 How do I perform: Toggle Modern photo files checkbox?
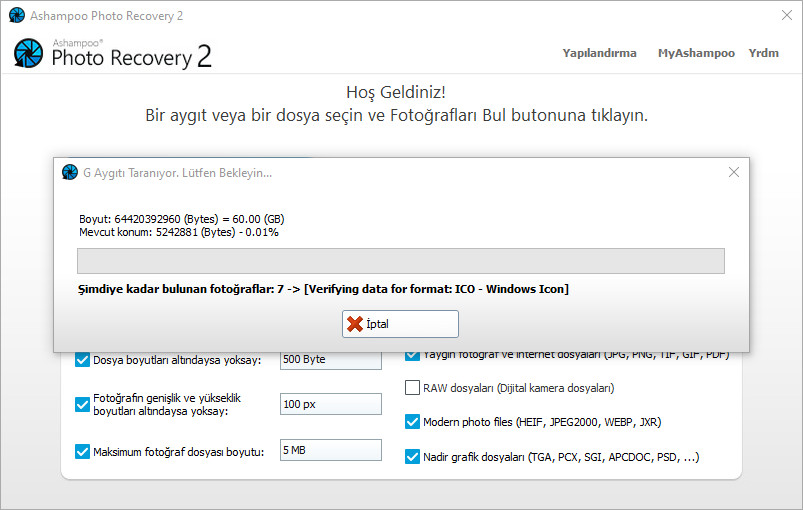pos(412,421)
